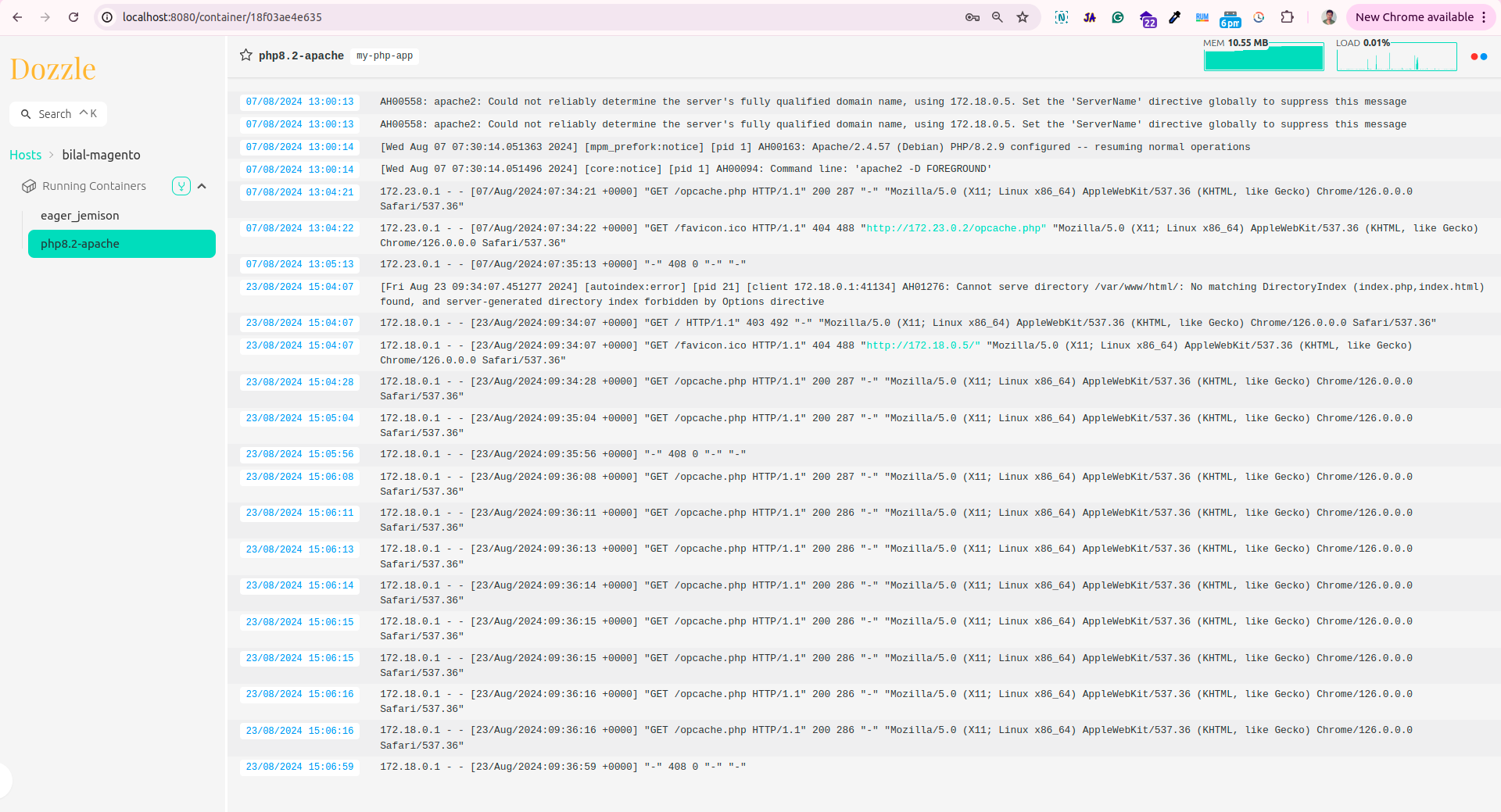Bookmark this page with the Chrome star
This screenshot has width=1501, height=812.
(x=1023, y=17)
